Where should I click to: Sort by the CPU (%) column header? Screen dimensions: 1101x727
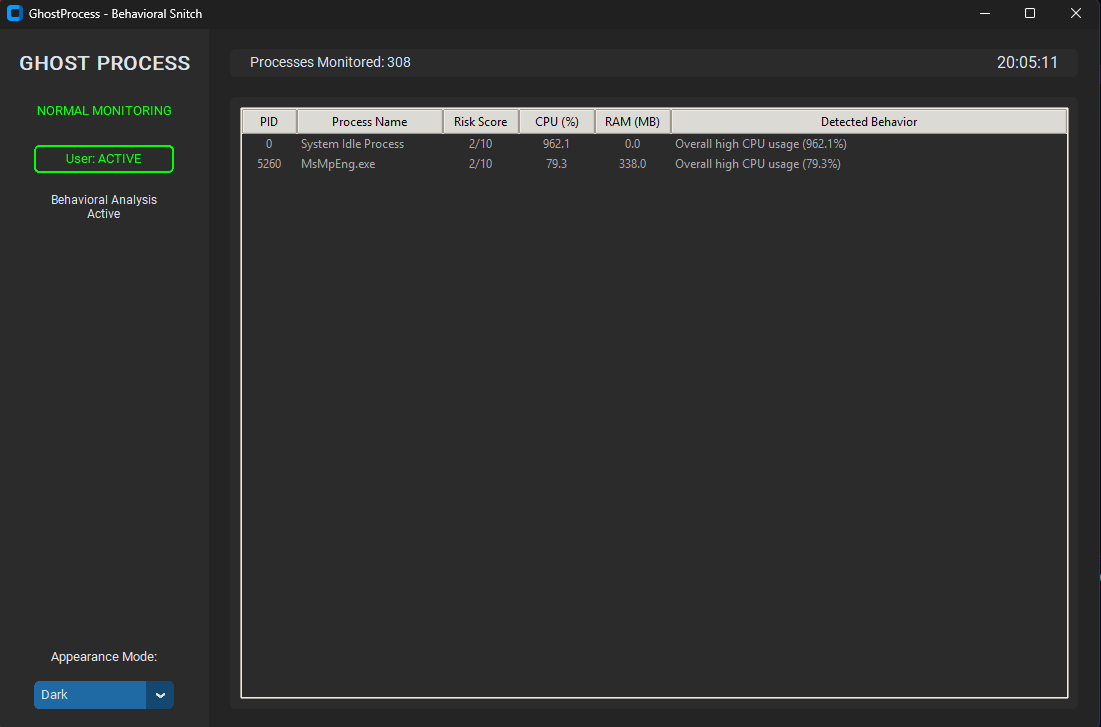pyautogui.click(x=557, y=121)
